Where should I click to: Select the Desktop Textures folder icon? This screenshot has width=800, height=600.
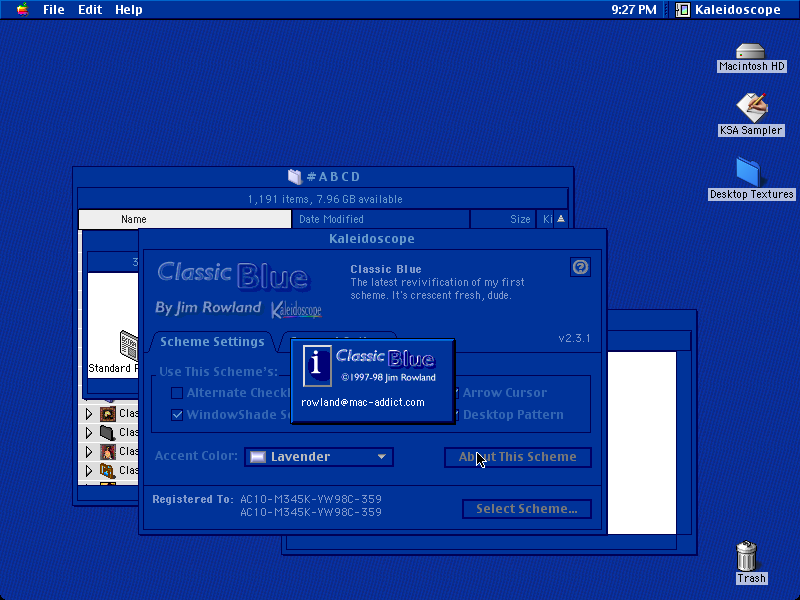point(748,172)
